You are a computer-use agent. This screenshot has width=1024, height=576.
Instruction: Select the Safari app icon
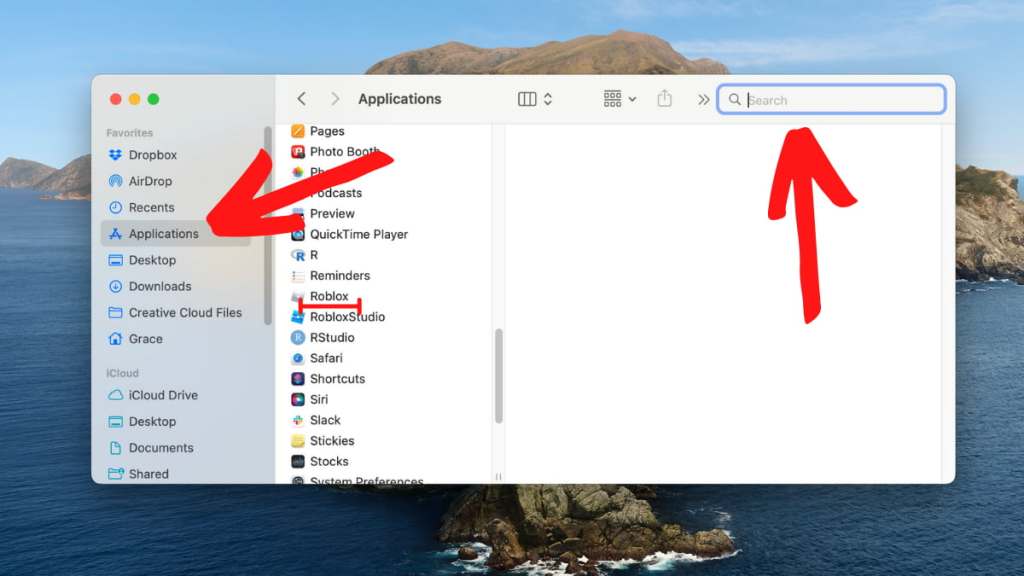(298, 358)
